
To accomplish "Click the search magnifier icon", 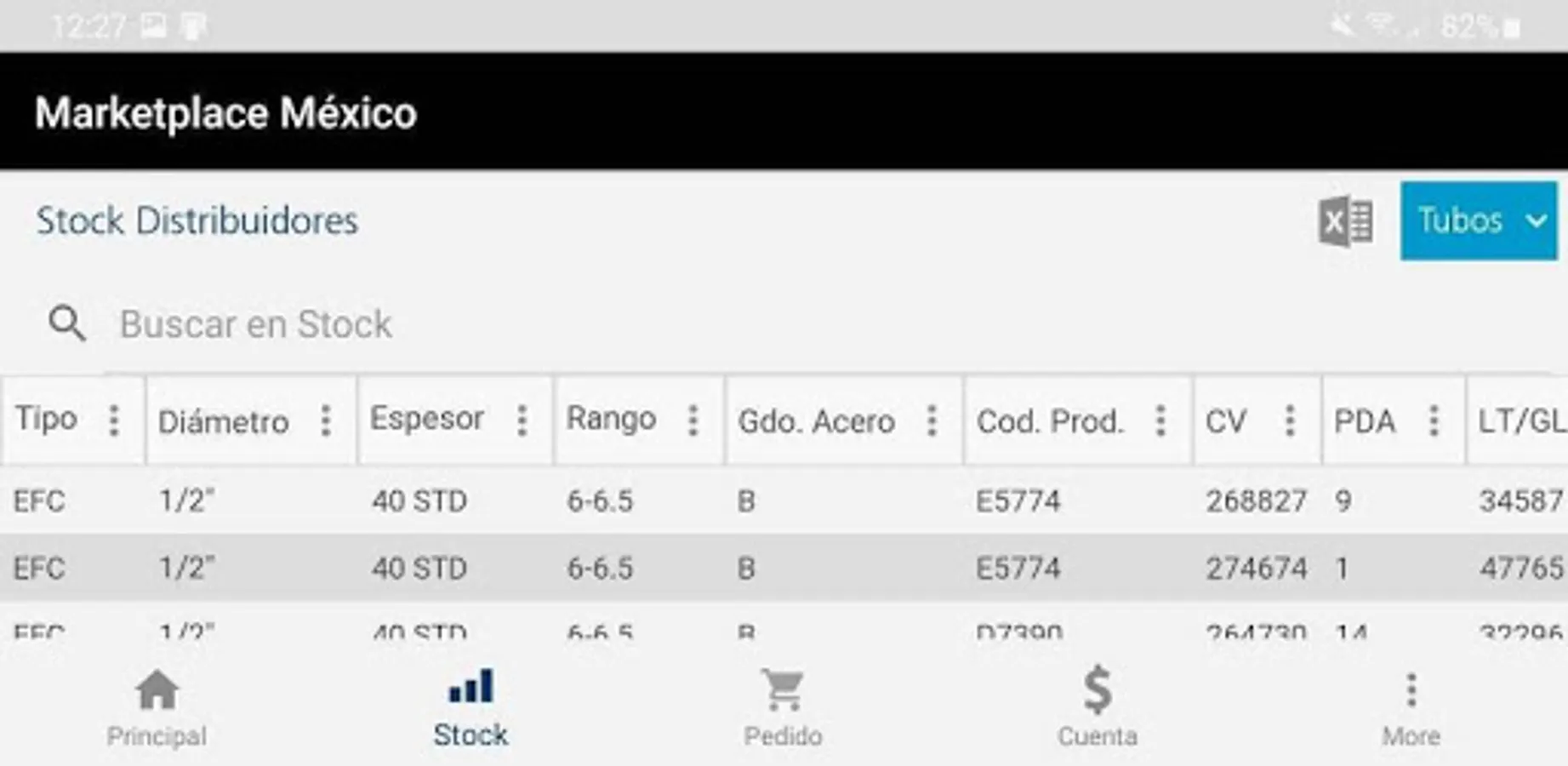I will click(66, 323).
